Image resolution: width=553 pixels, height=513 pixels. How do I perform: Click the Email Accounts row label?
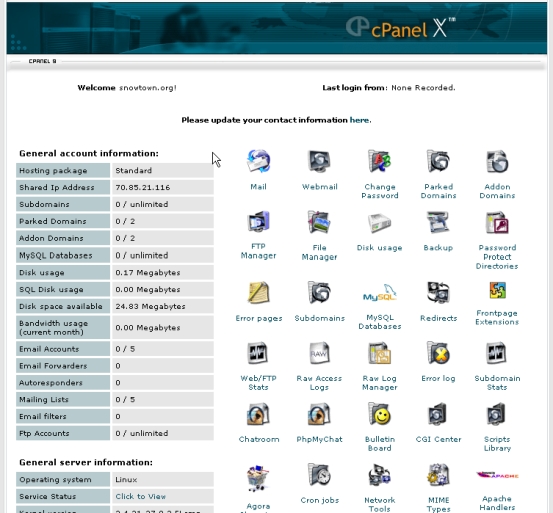(49, 349)
